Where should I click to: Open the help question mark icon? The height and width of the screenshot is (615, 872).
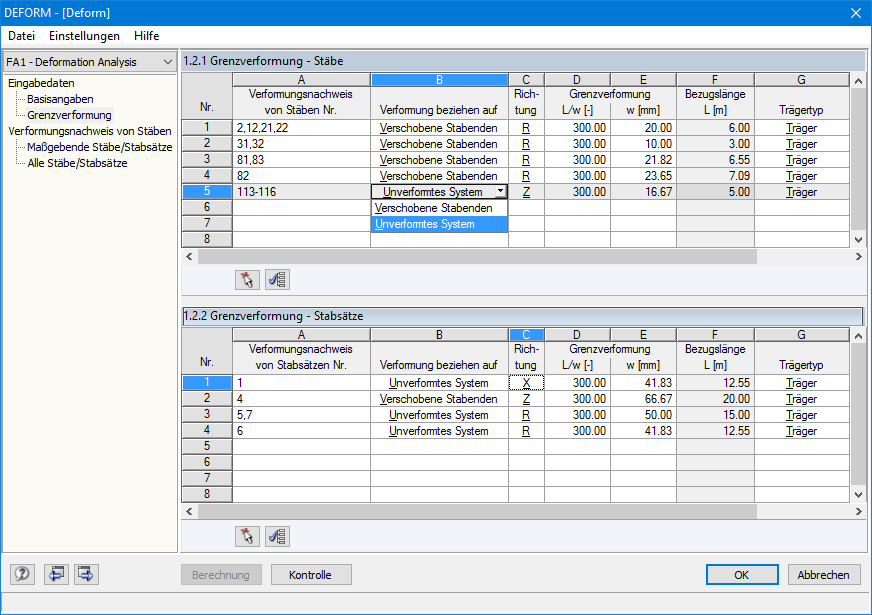21,574
